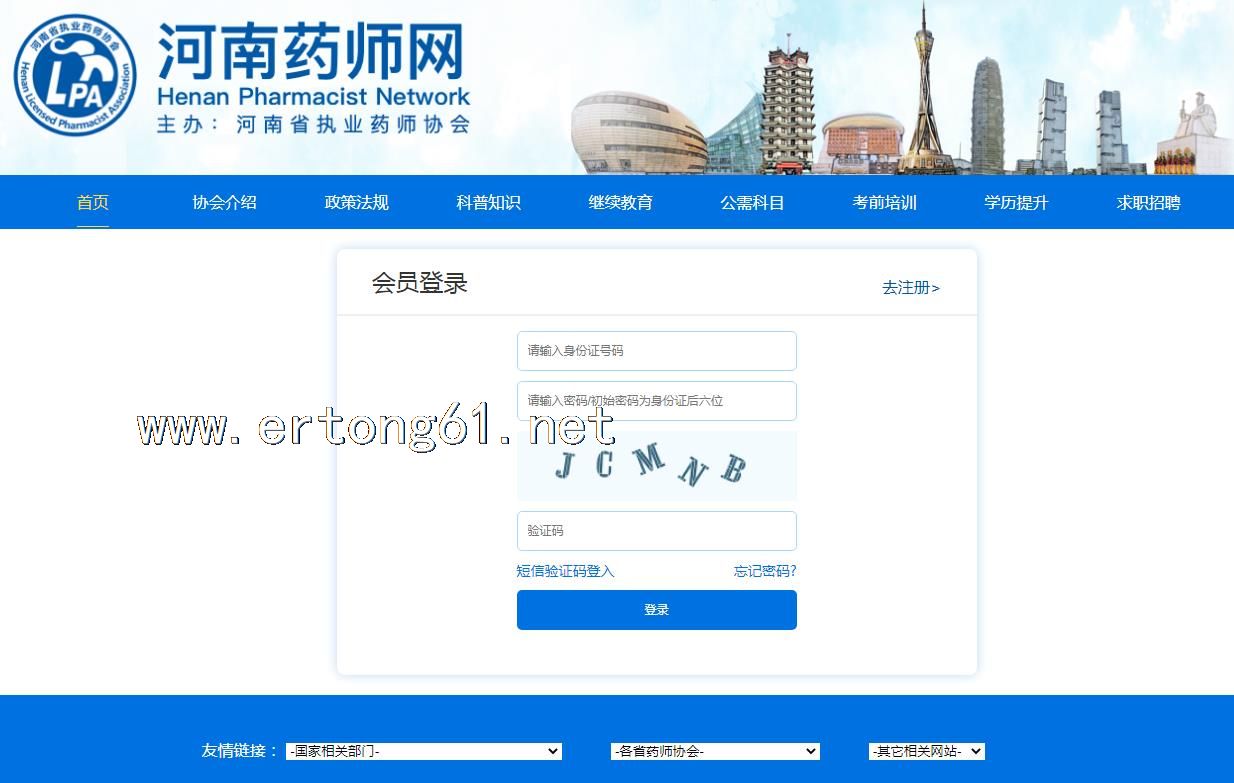The image size is (1234, 783).
Task: Click the 去注册 link
Action: tap(910, 288)
